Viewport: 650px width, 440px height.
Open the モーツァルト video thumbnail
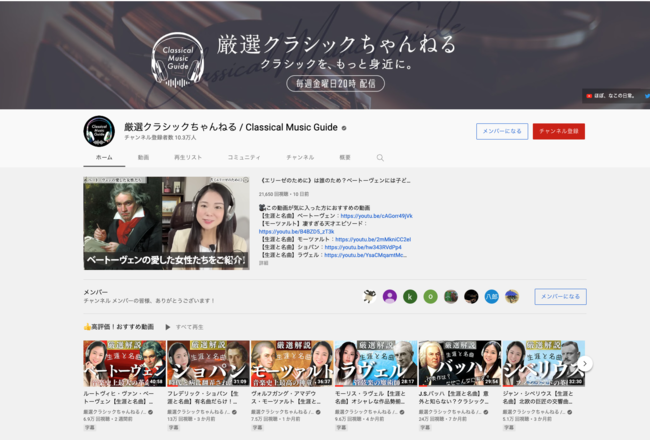292,364
